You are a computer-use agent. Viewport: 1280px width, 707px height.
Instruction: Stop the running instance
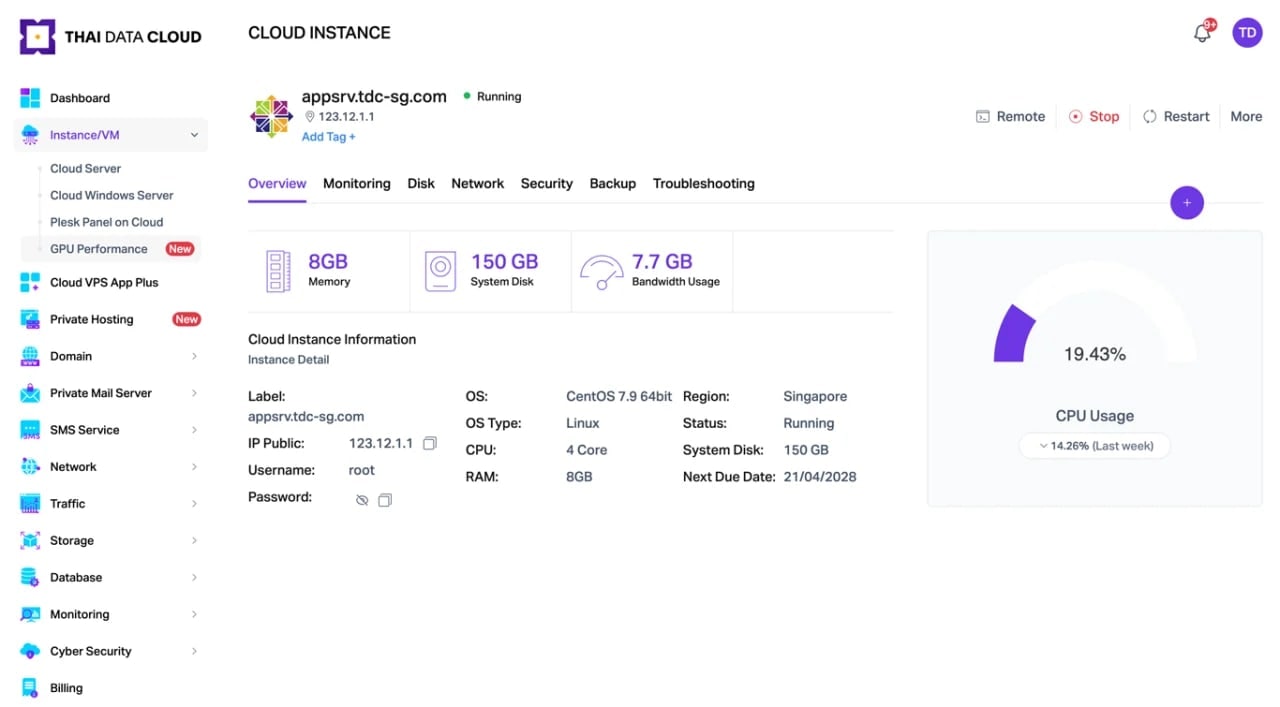(1094, 116)
